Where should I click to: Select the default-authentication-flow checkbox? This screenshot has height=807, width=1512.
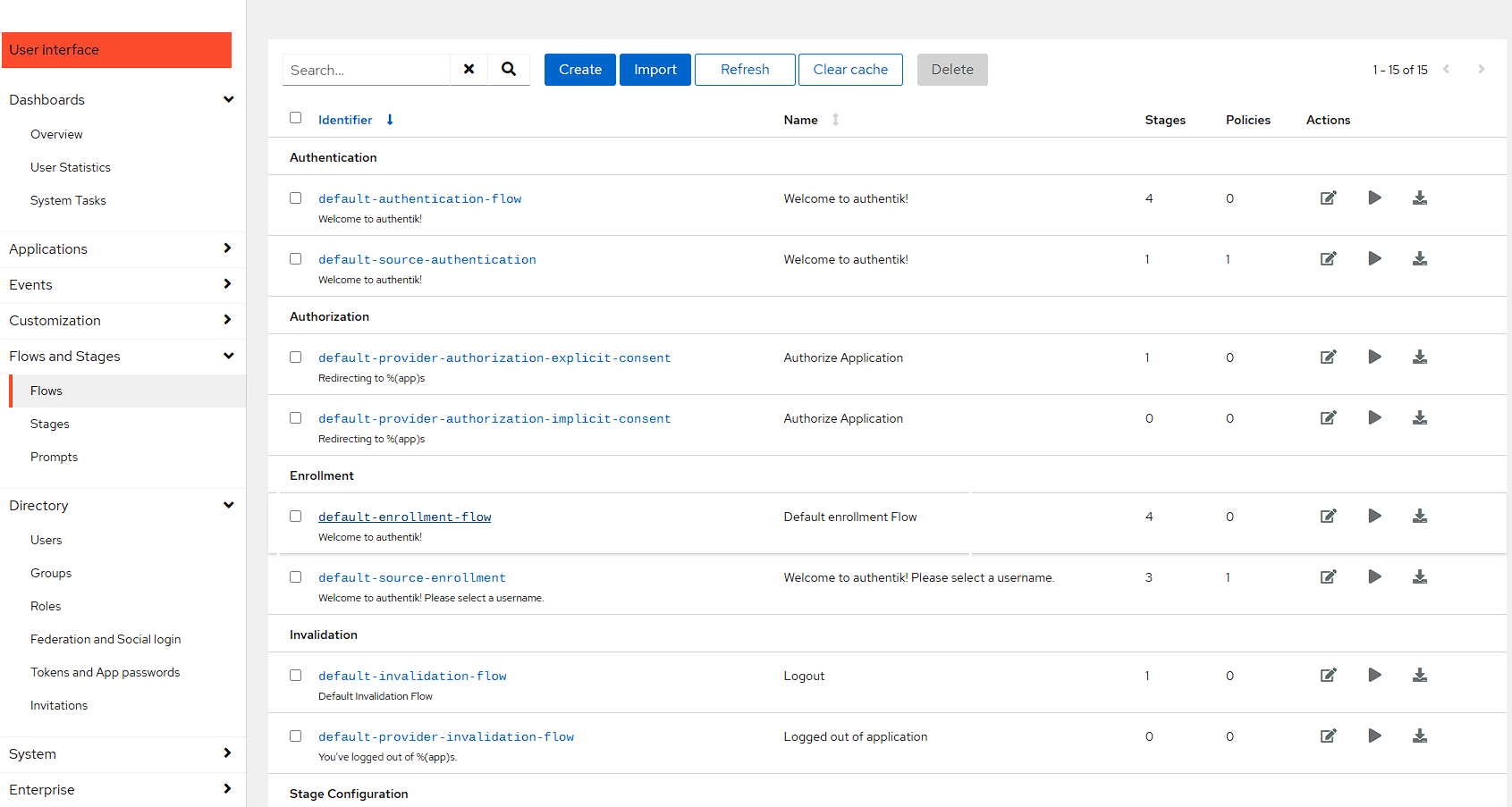pyautogui.click(x=296, y=198)
